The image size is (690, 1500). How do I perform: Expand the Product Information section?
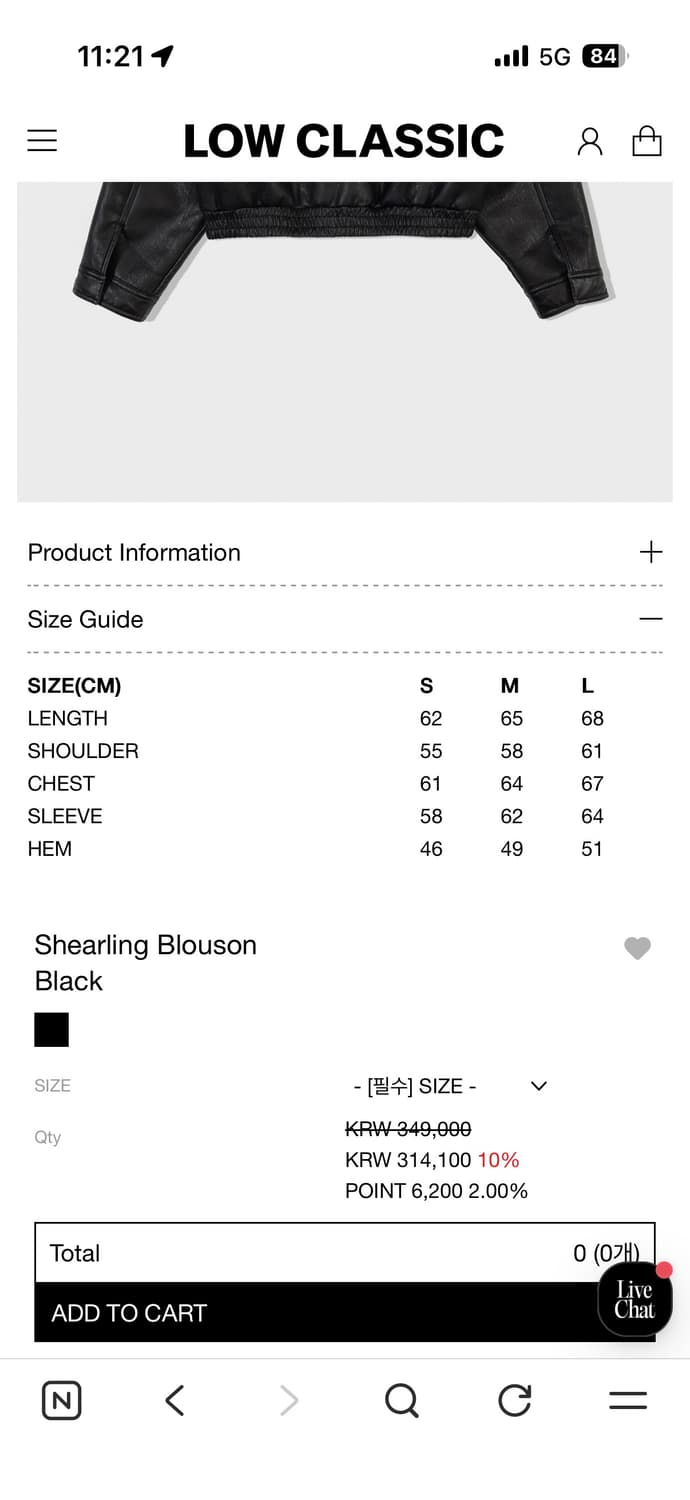(650, 552)
